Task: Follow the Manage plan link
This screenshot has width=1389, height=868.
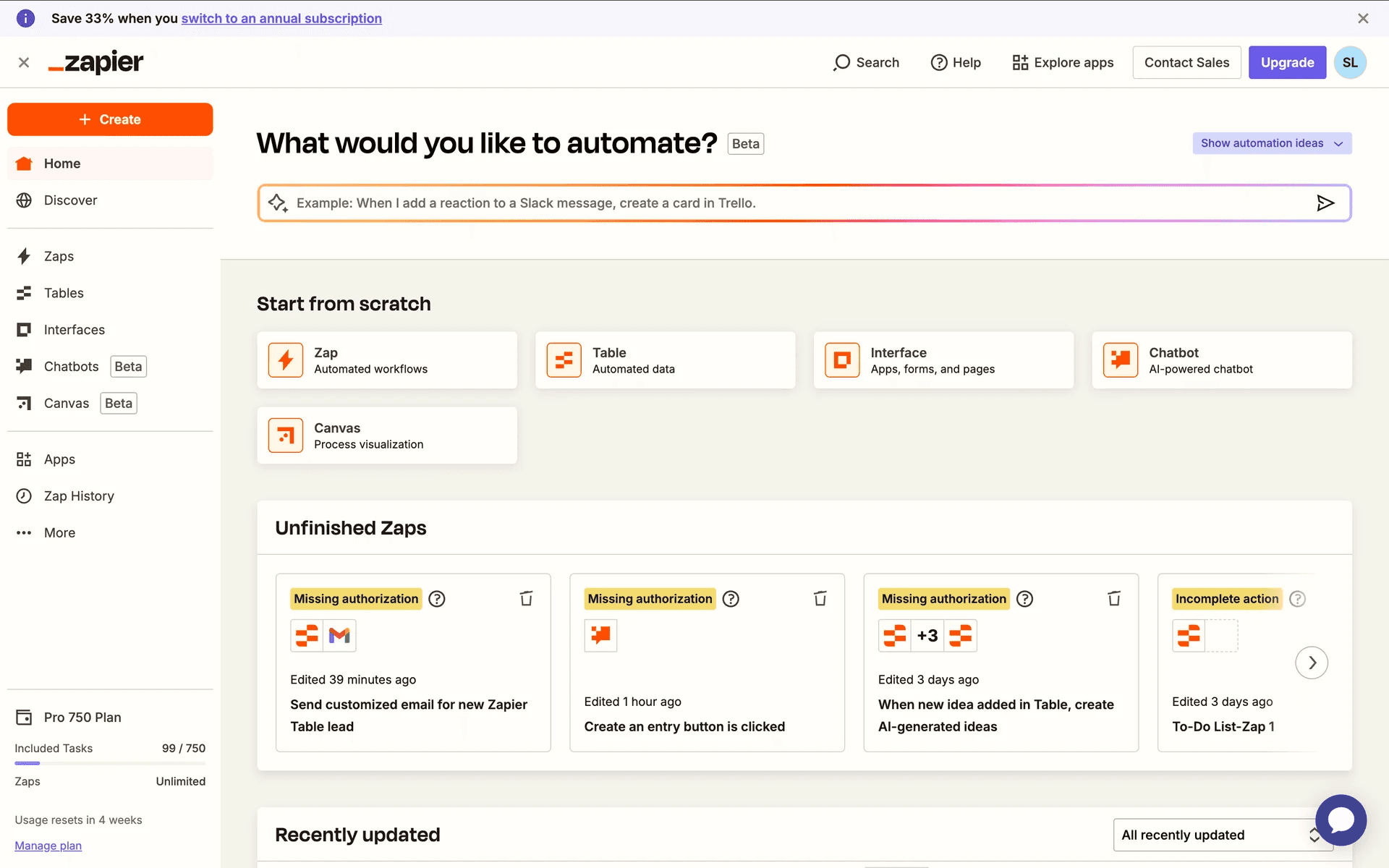Action: point(48,846)
